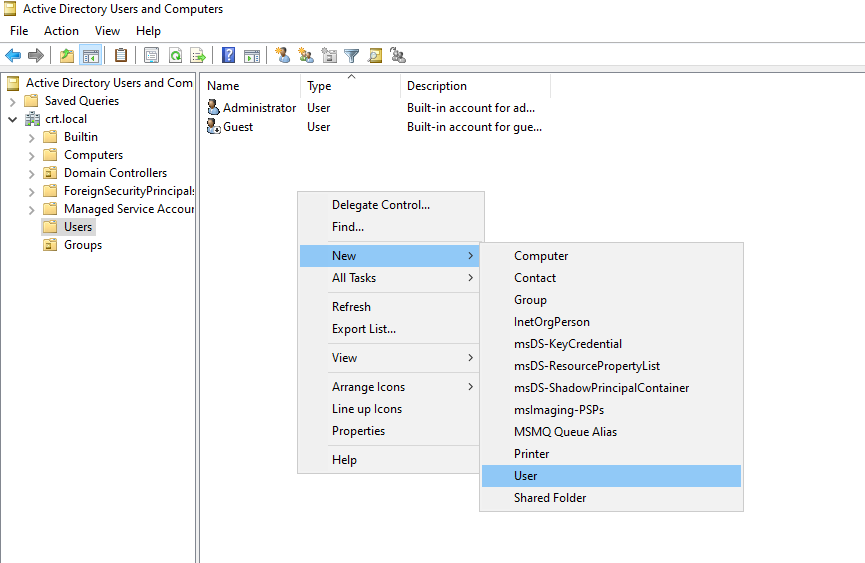Screen dimensions: 865x563
Task: Click the Filter funnel toolbar icon
Action: (x=351, y=55)
